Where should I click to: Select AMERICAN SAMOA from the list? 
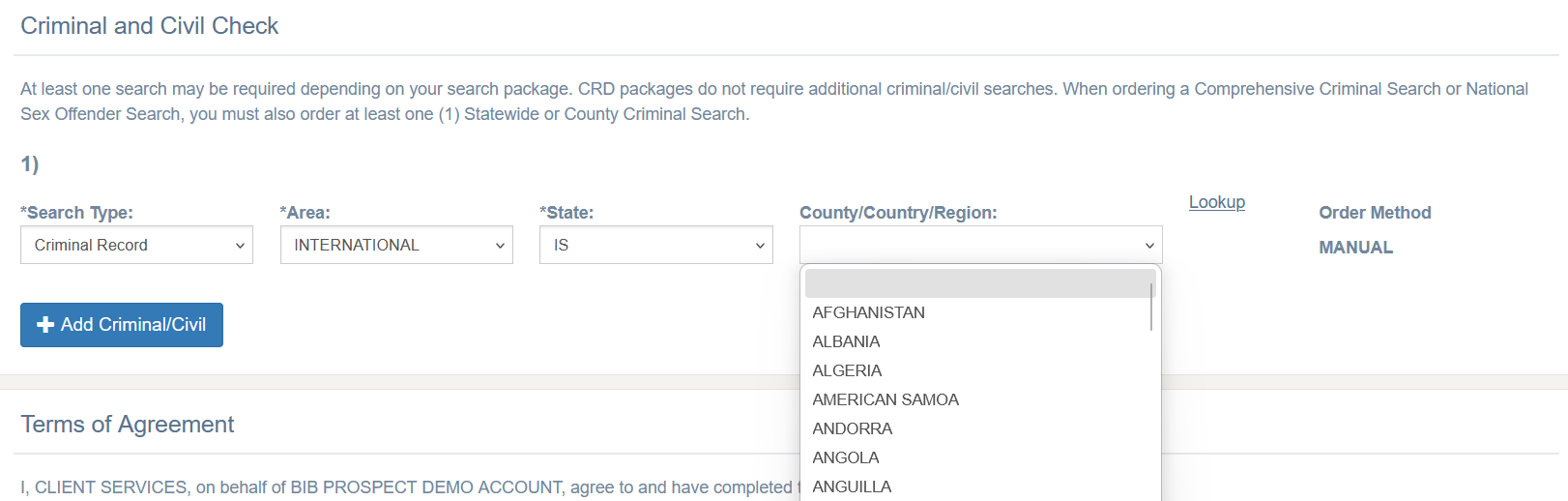pos(886,399)
